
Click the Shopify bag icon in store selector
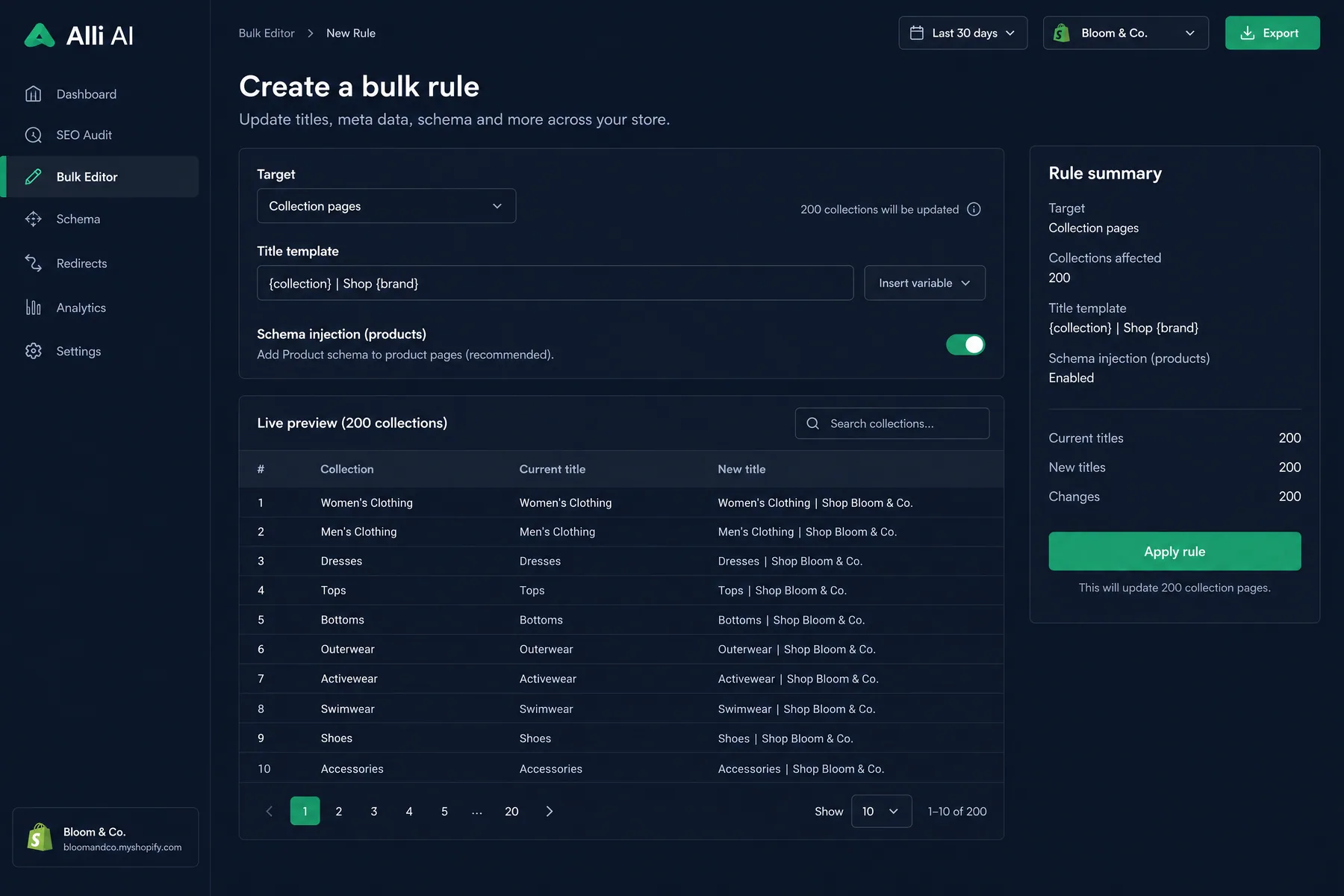coord(1061,33)
